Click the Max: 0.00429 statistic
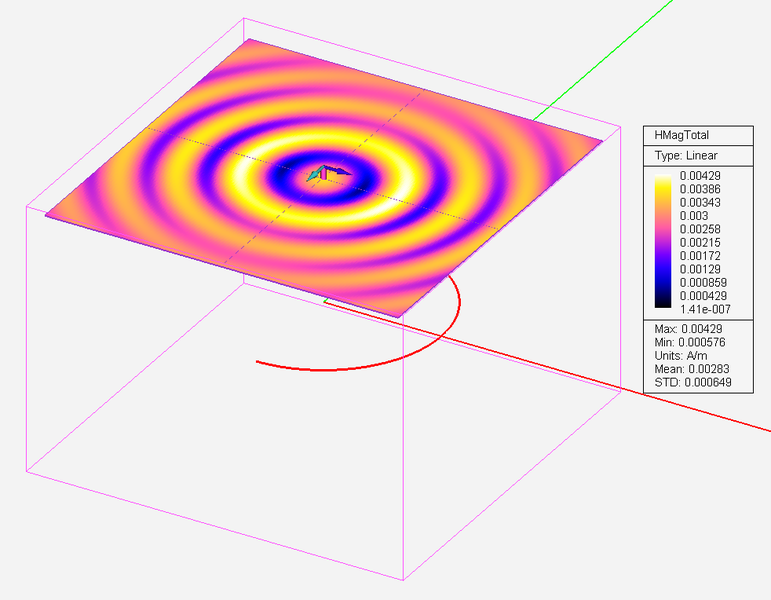Screen dimensions: 771x600 tap(687, 330)
